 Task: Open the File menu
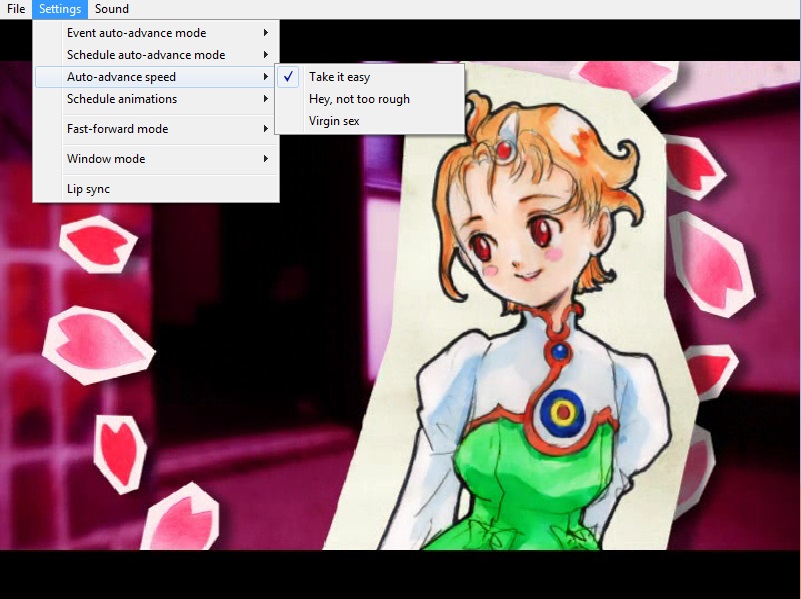(x=16, y=9)
